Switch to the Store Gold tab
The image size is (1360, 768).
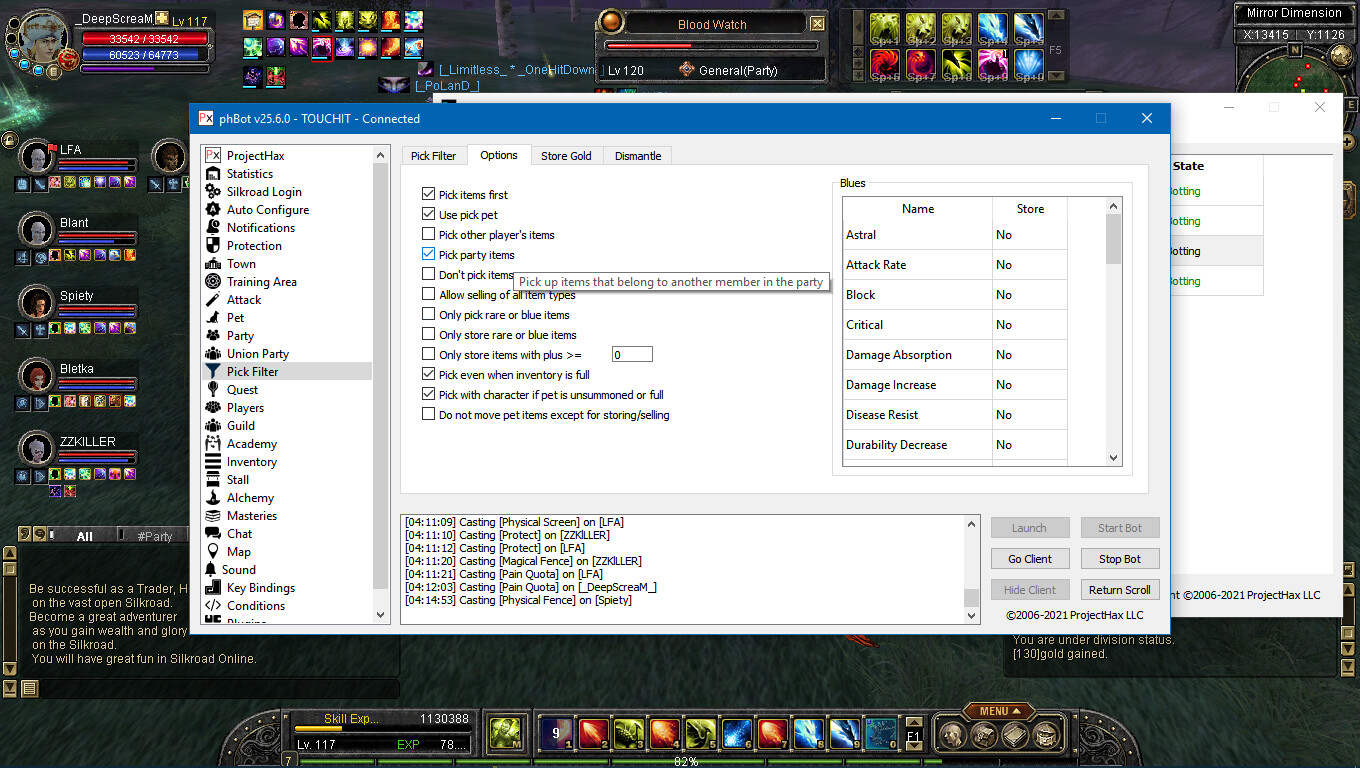[x=566, y=156]
